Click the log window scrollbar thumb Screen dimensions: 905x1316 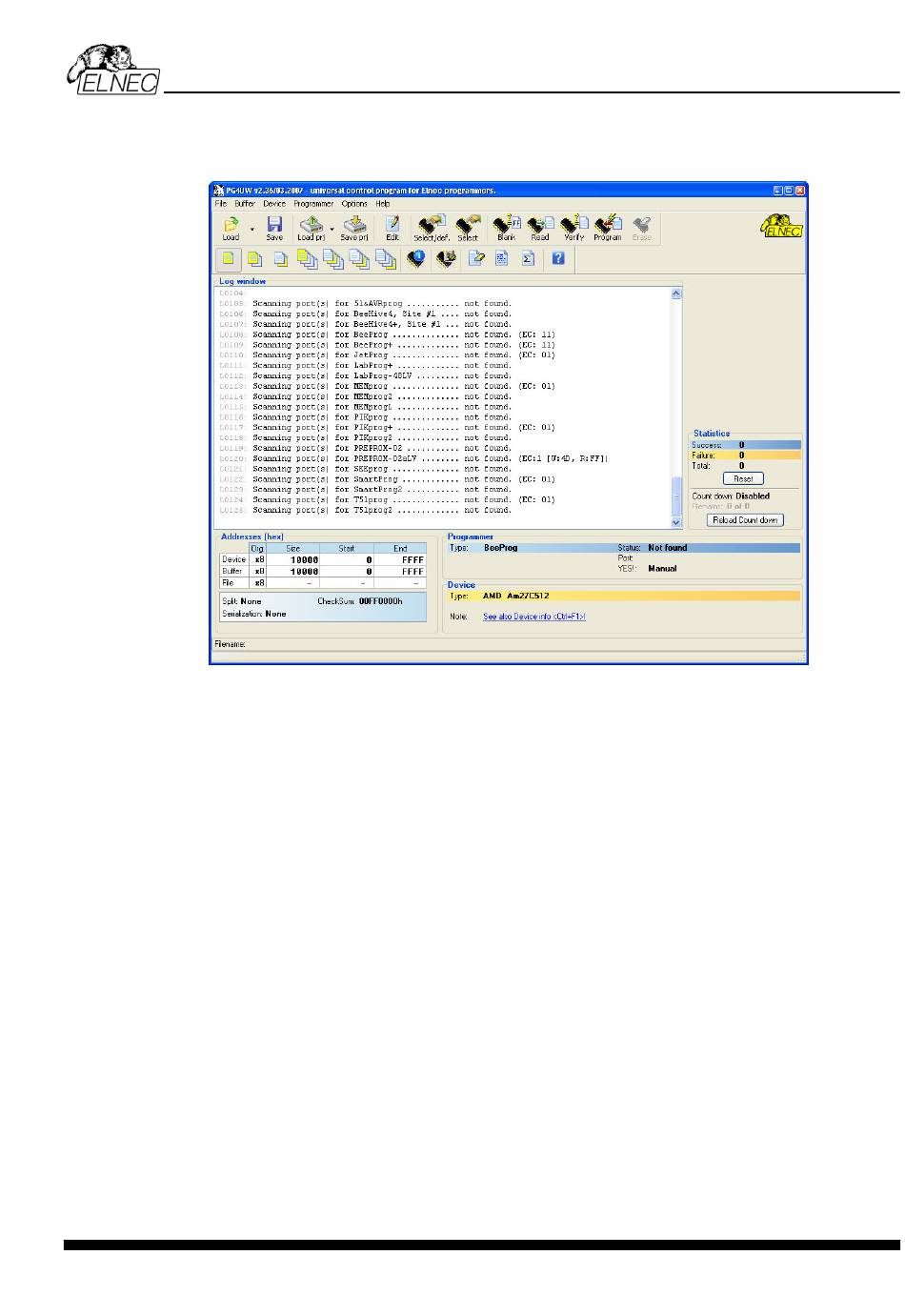click(676, 496)
